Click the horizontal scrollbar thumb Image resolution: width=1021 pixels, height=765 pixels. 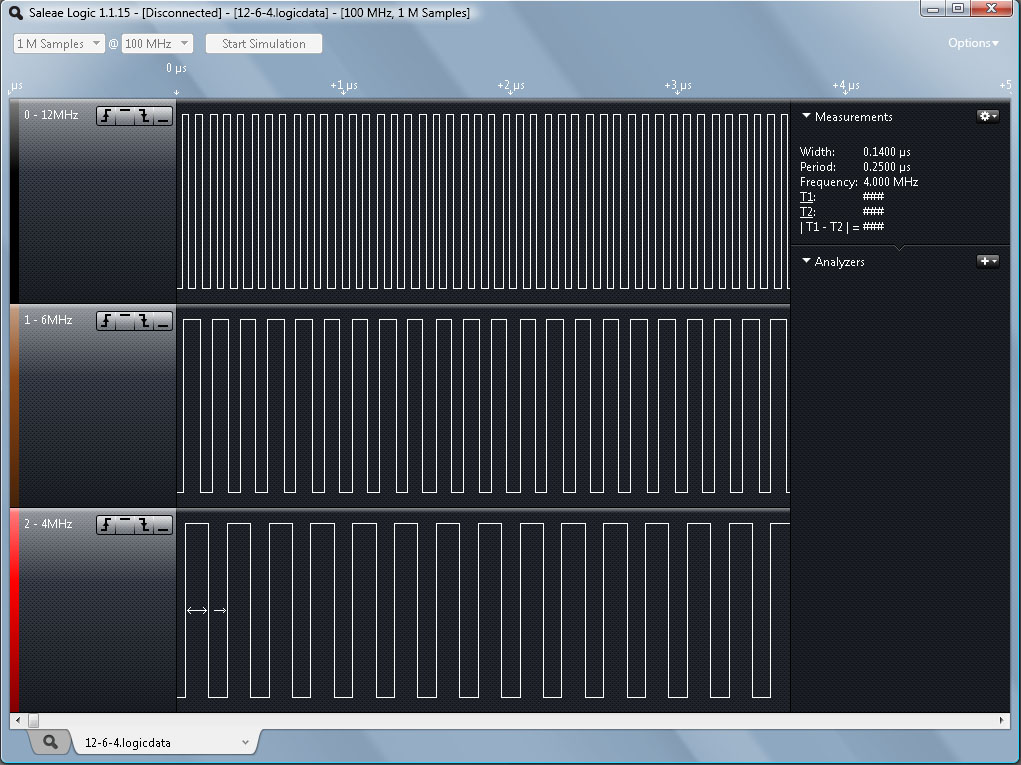33,720
